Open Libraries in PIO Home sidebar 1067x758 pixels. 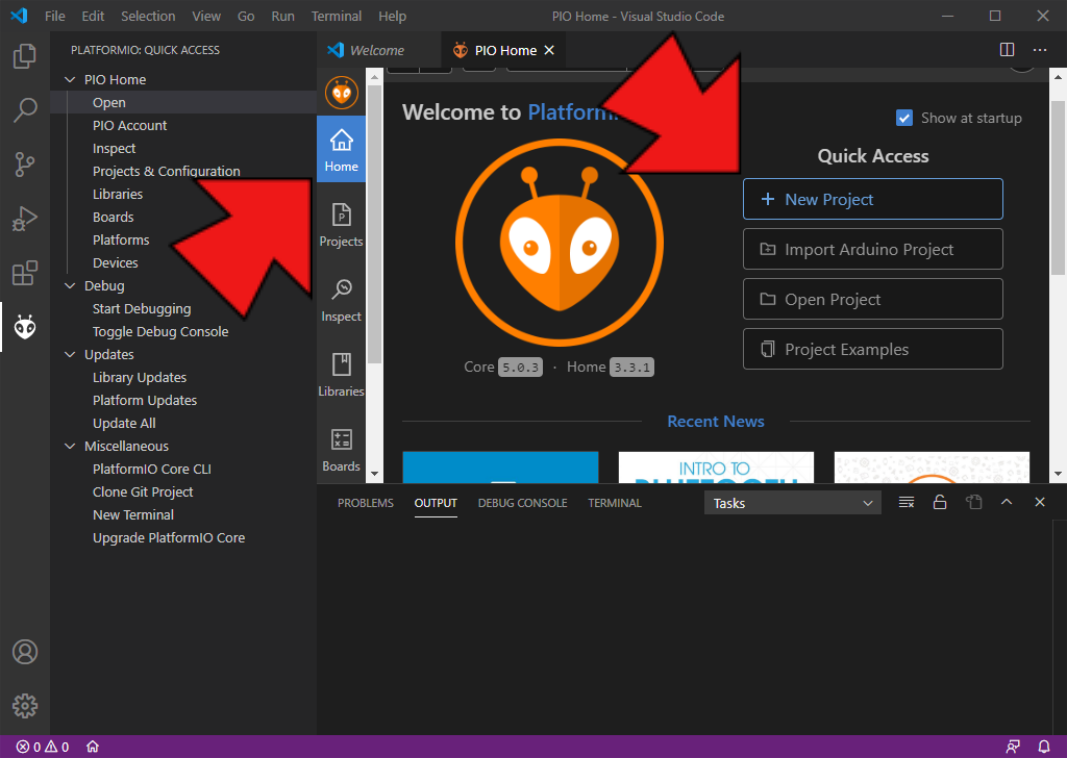click(341, 374)
